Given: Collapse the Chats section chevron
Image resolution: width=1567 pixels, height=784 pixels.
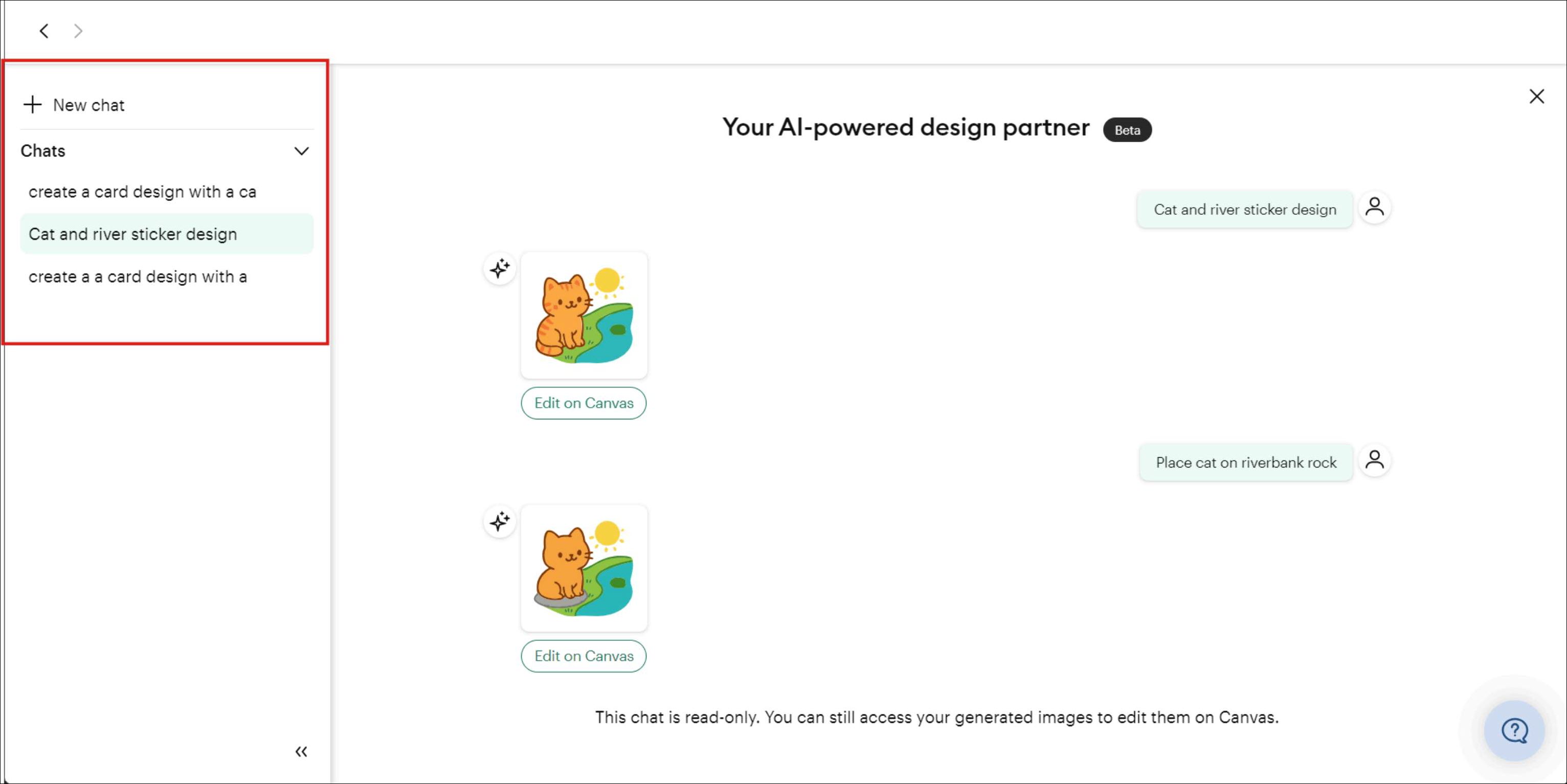Looking at the screenshot, I should pos(301,151).
